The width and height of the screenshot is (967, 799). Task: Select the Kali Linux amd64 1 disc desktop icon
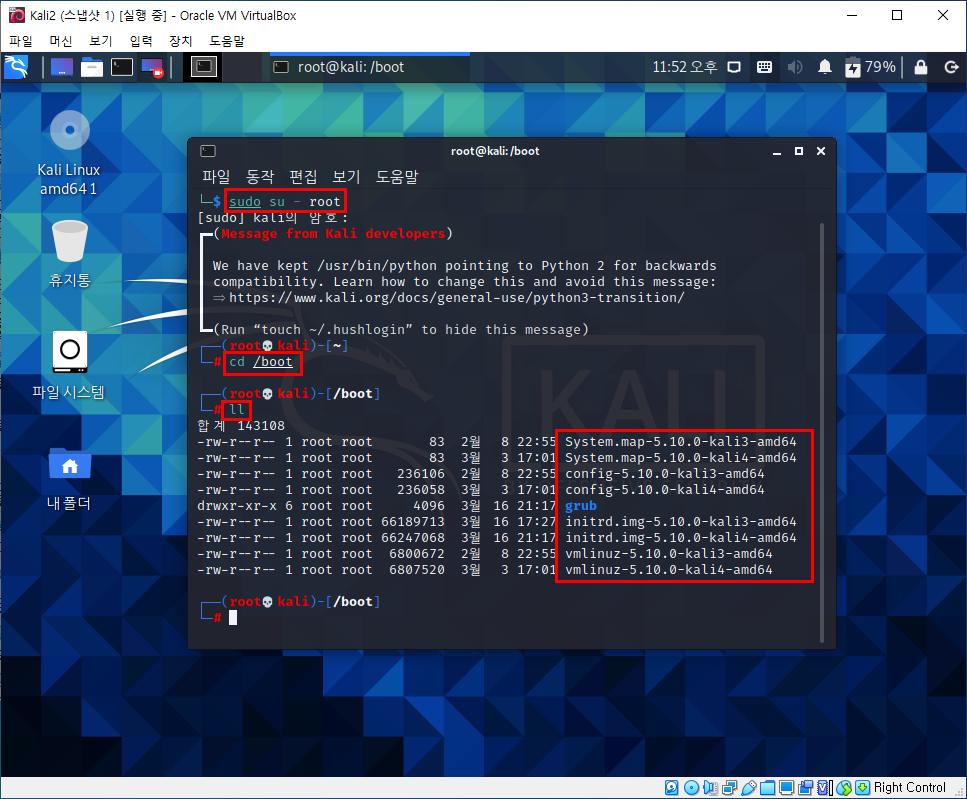[x=69, y=154]
